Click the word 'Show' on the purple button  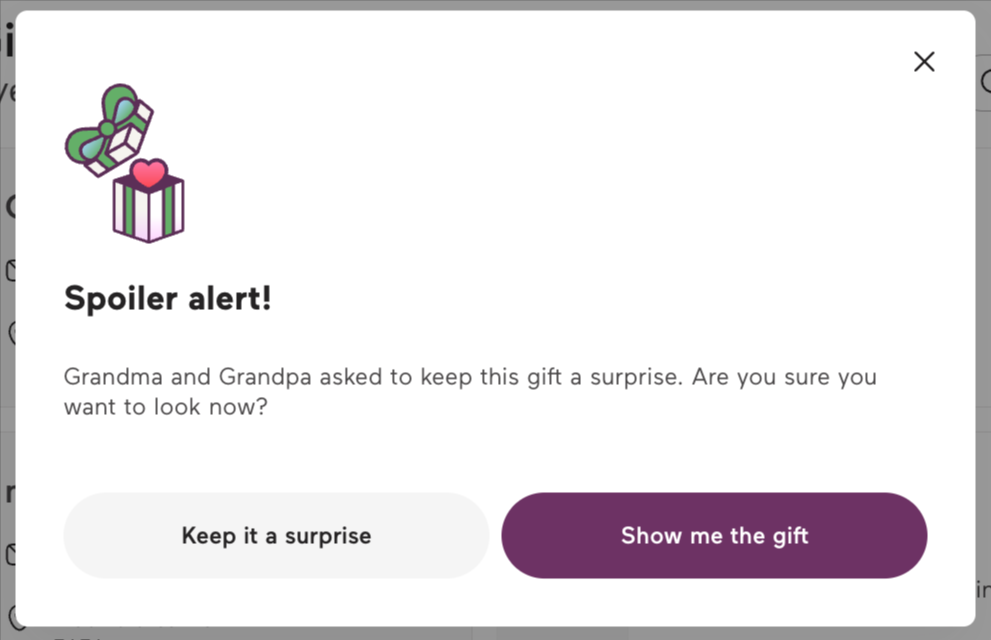pos(651,536)
